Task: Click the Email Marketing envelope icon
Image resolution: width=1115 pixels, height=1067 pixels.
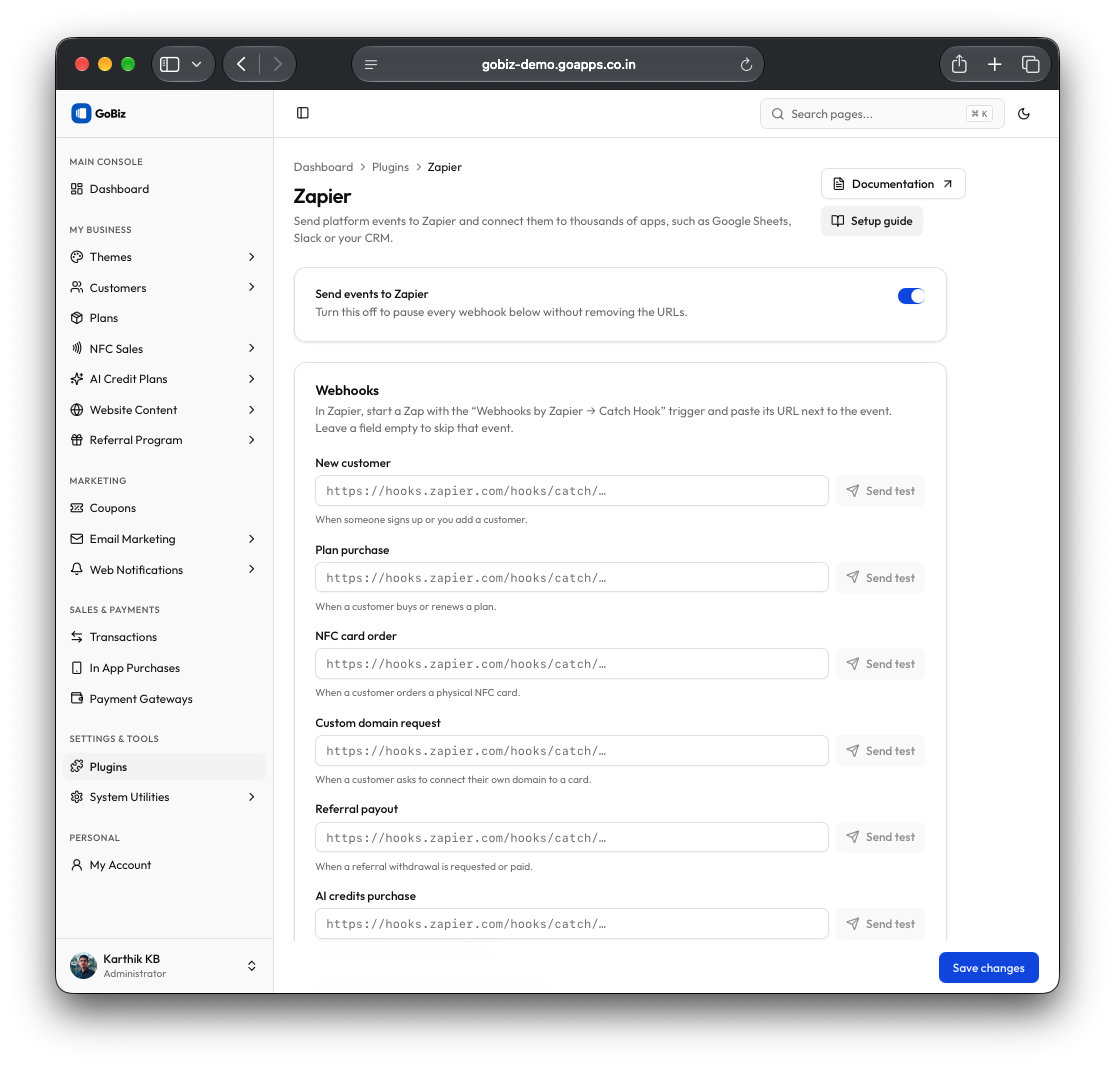Action: tap(77, 539)
